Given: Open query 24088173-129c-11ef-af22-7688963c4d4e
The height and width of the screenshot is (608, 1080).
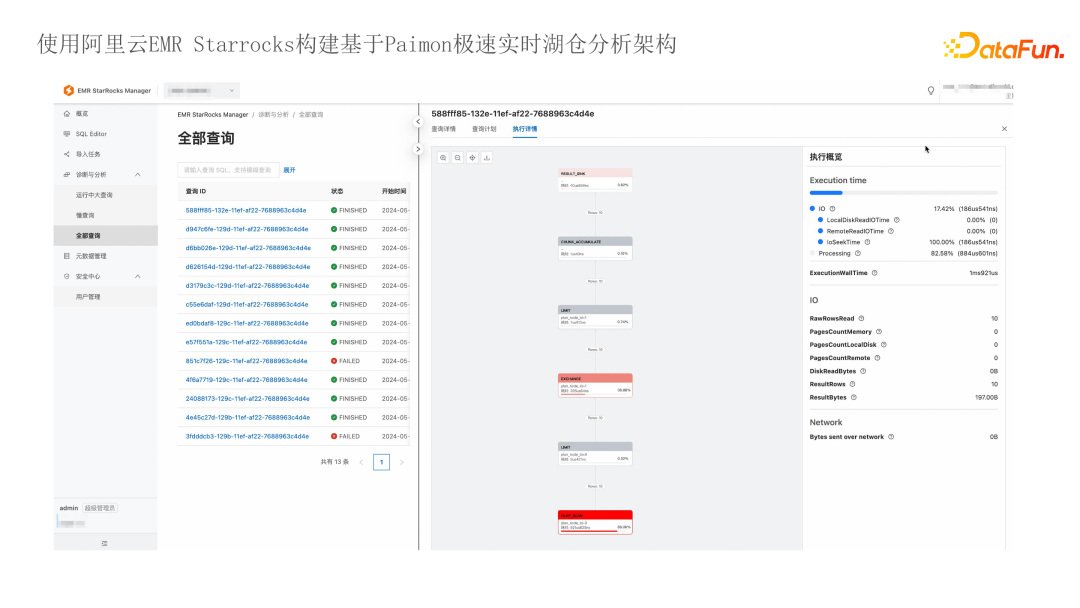Looking at the screenshot, I should [247, 399].
